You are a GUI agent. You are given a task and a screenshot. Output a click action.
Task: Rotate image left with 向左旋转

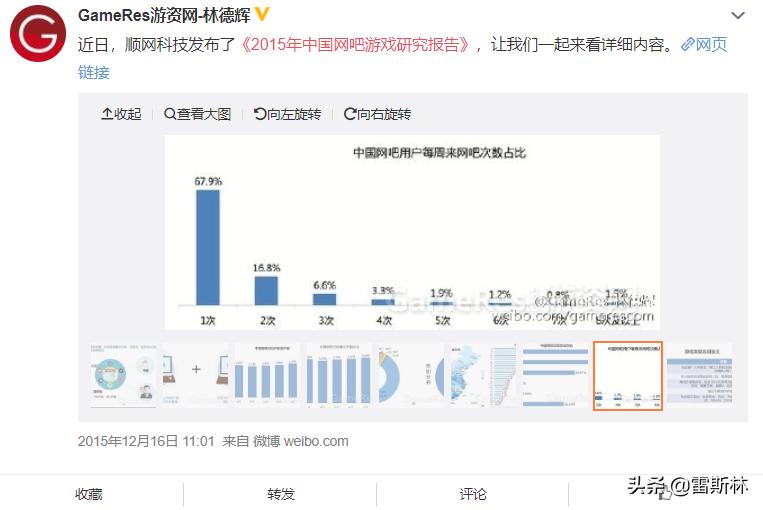(287, 114)
